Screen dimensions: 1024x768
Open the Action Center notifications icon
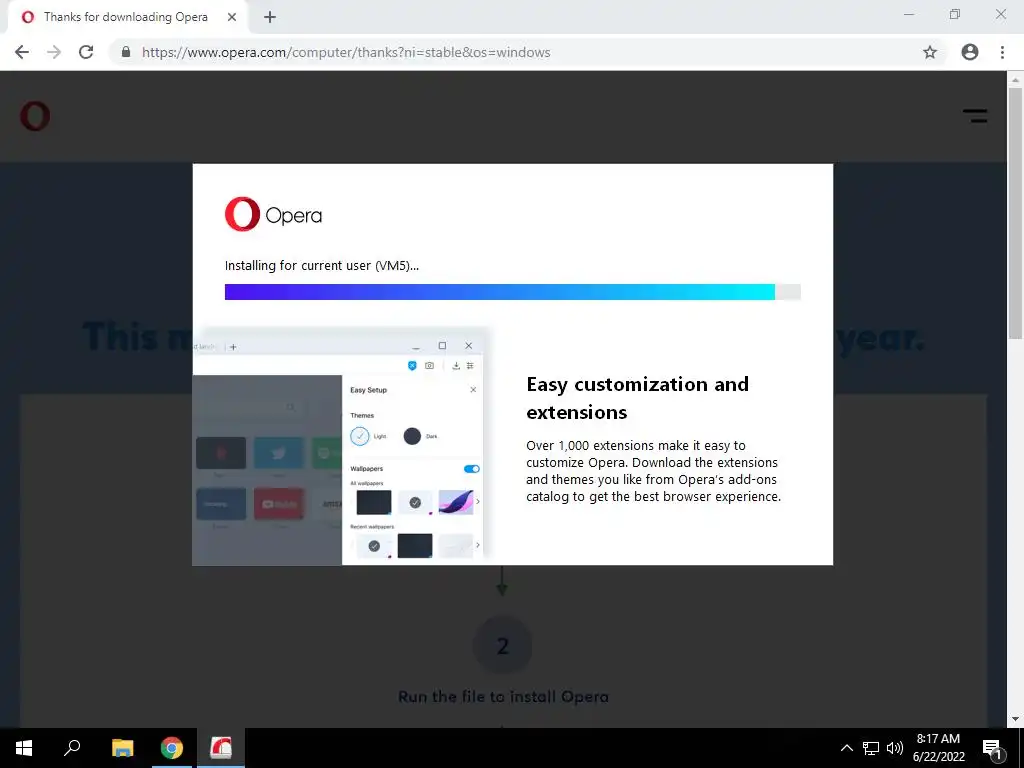[992, 748]
